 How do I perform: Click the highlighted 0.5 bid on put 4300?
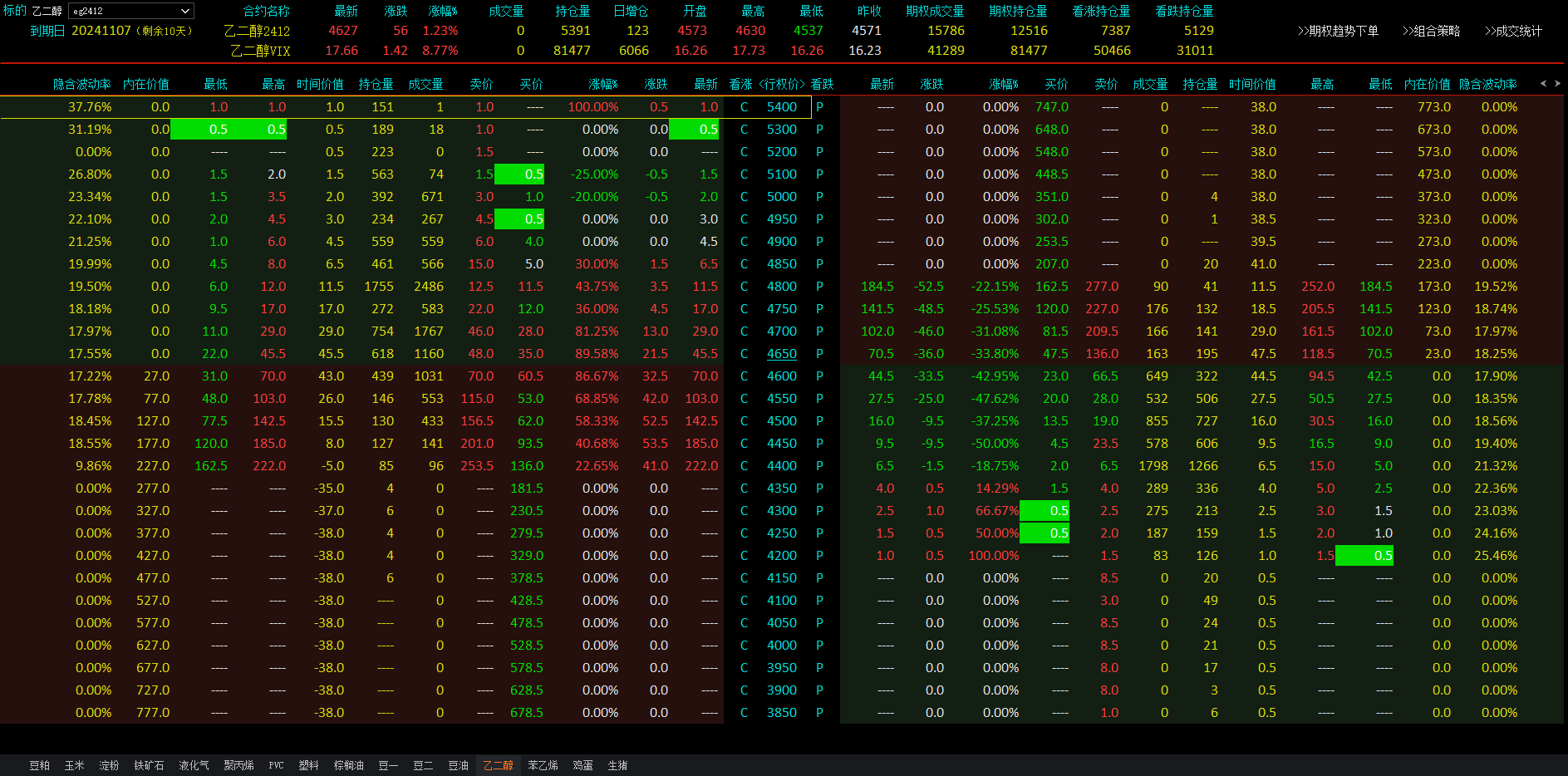click(x=1045, y=511)
